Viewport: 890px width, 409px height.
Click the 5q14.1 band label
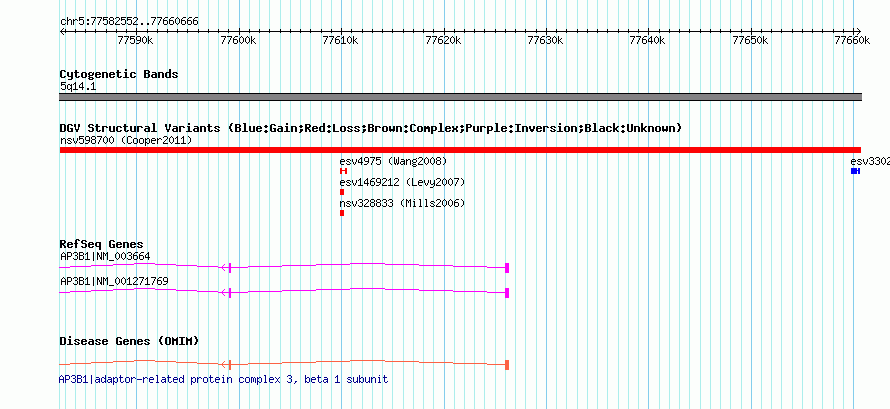pos(78,87)
